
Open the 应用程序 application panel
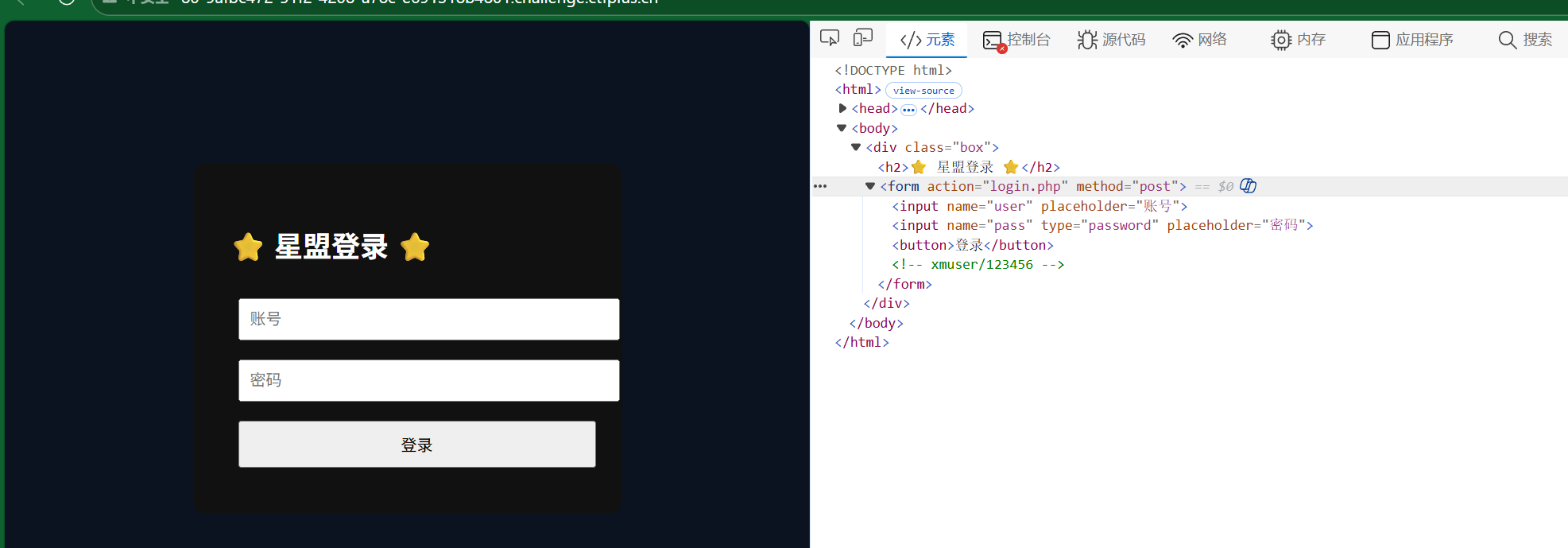point(1412,40)
